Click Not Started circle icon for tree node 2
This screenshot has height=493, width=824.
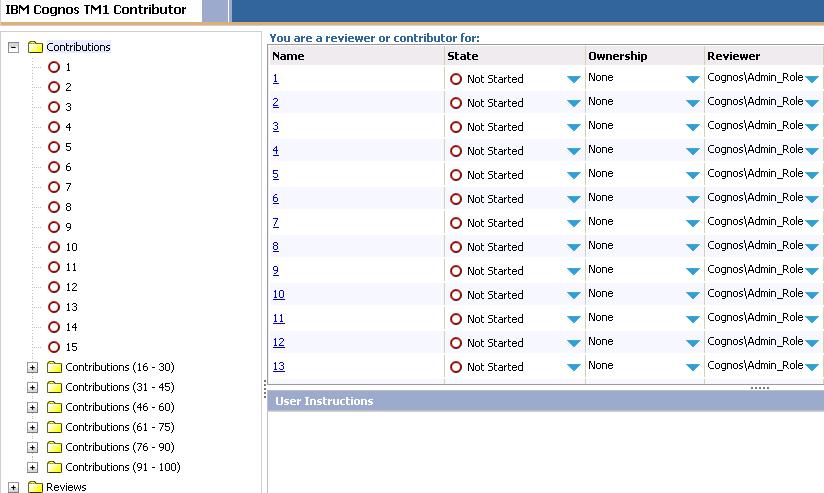(54, 87)
